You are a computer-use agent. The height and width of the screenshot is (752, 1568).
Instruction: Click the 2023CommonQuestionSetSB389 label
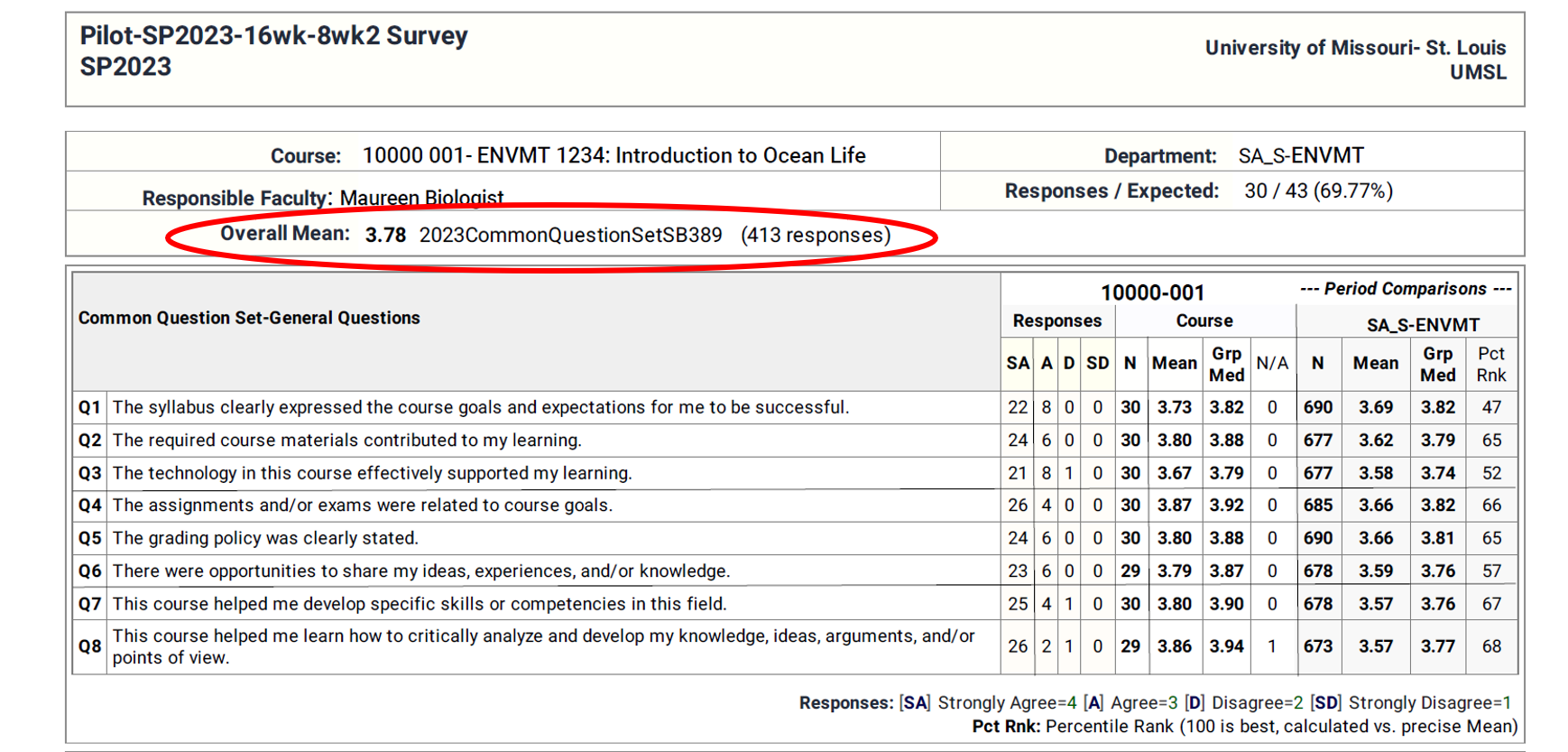[570, 236]
